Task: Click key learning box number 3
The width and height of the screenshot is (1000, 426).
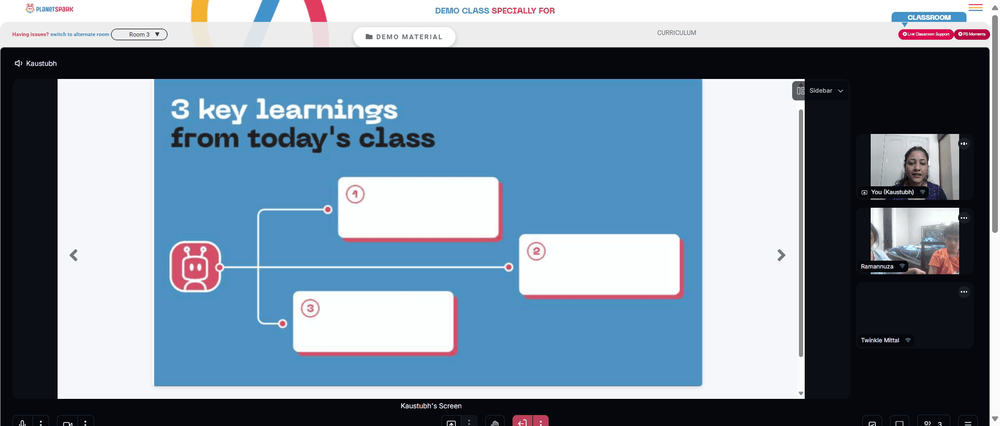Action: pos(373,321)
